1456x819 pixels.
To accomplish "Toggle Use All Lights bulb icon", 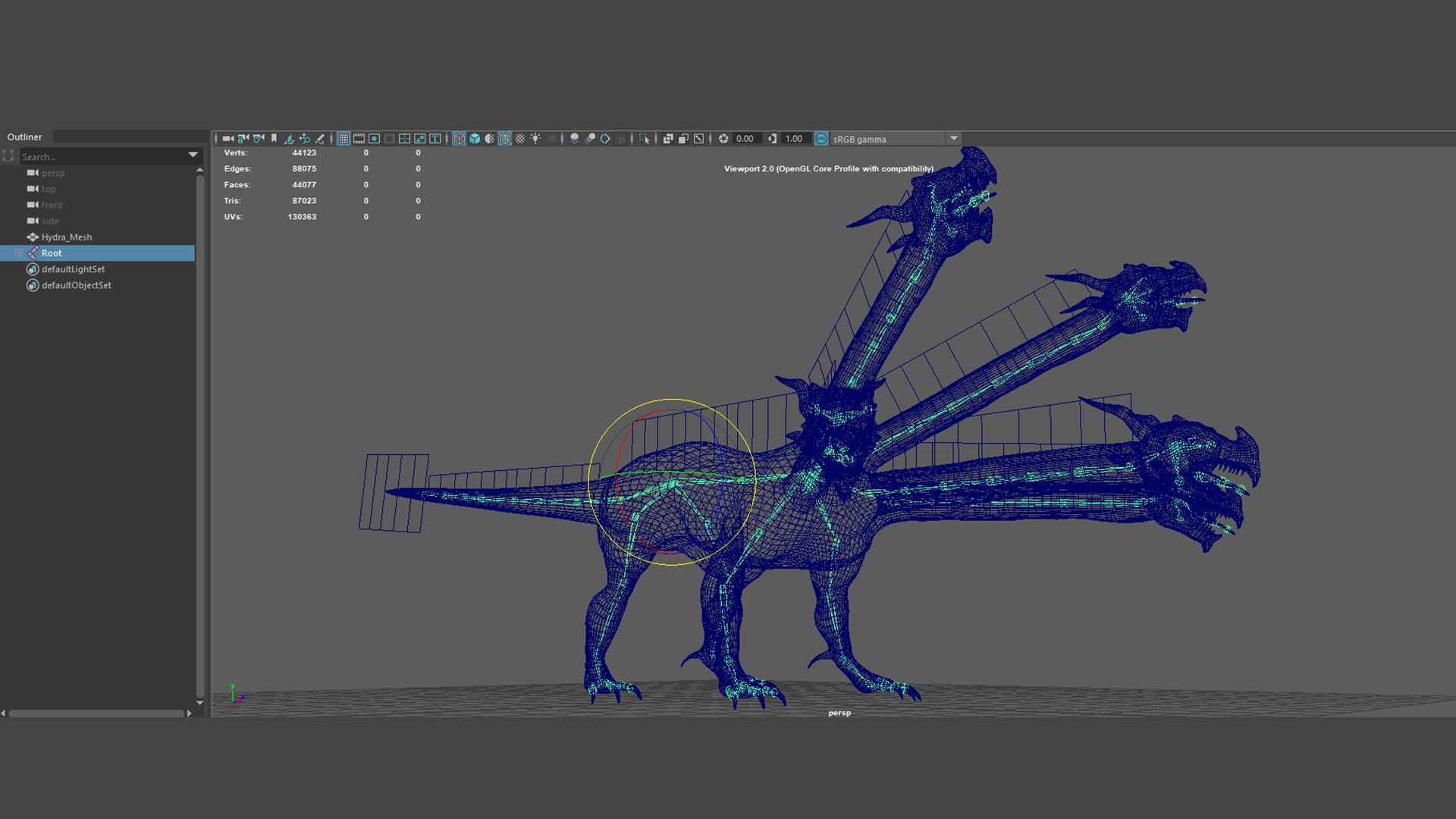I will click(x=535, y=139).
